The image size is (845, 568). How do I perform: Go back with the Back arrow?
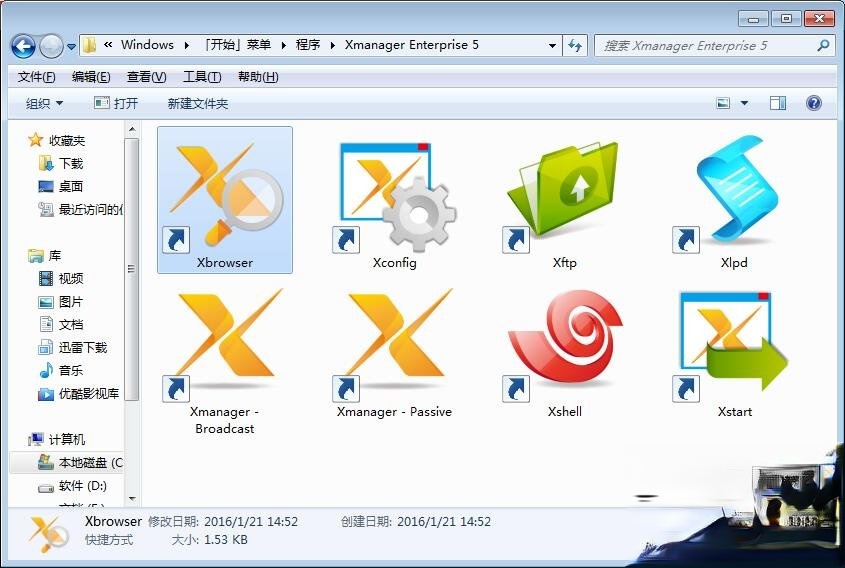tap(23, 46)
